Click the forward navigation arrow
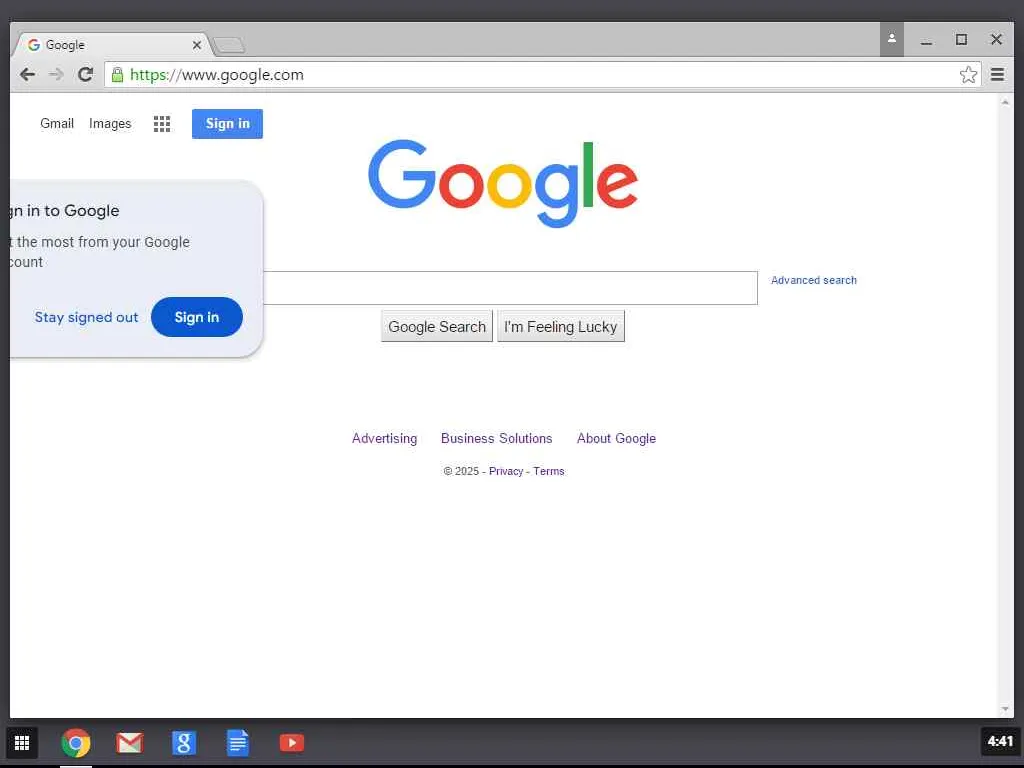Screen dimensions: 1024x768 56,74
